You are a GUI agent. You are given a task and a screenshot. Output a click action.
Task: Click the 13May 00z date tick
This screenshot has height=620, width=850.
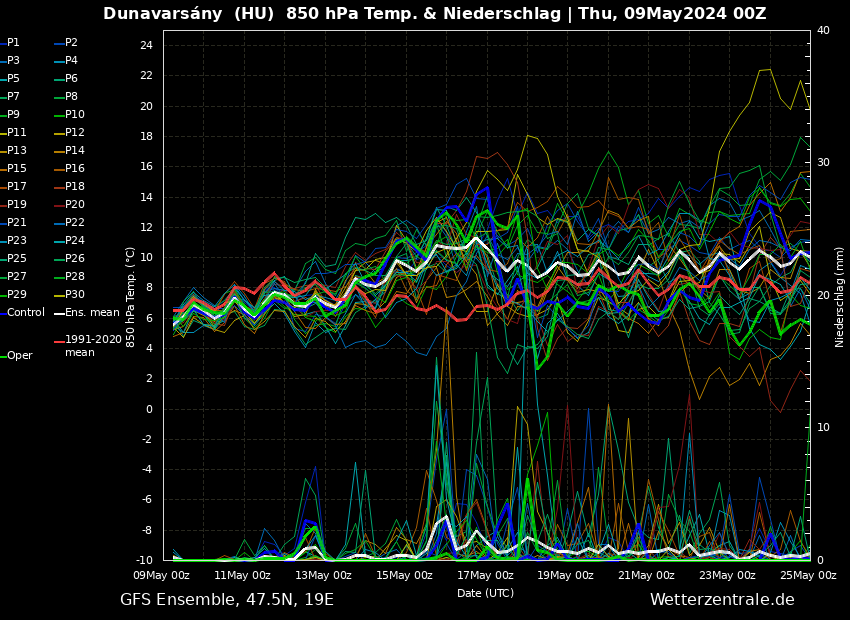click(x=323, y=575)
